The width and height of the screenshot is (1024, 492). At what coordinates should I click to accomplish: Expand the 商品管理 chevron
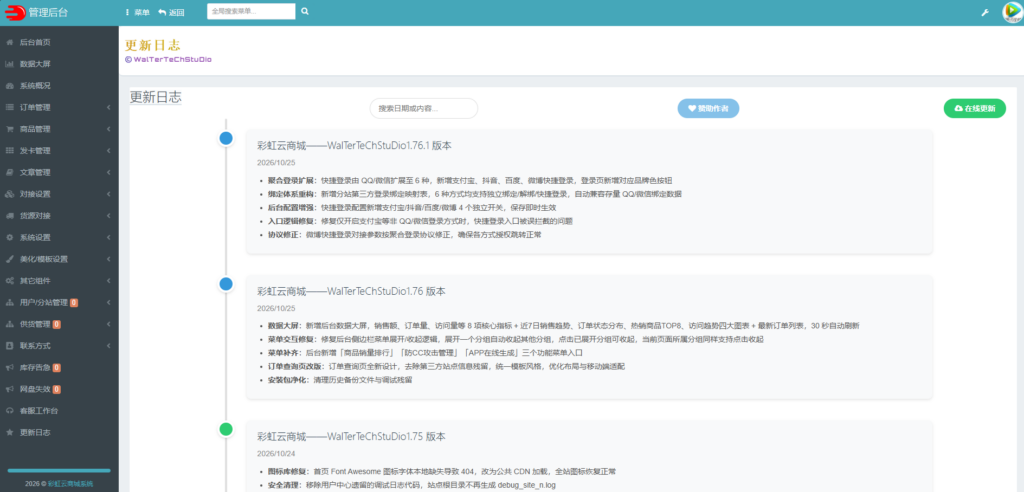108,129
